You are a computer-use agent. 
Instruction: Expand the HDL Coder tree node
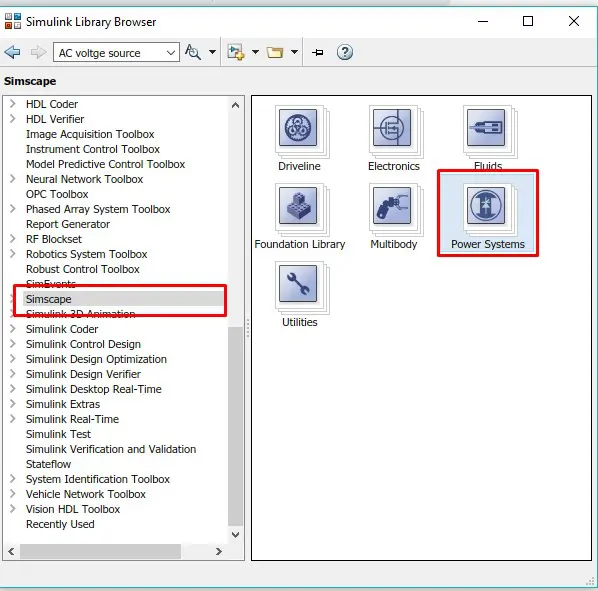[13, 104]
